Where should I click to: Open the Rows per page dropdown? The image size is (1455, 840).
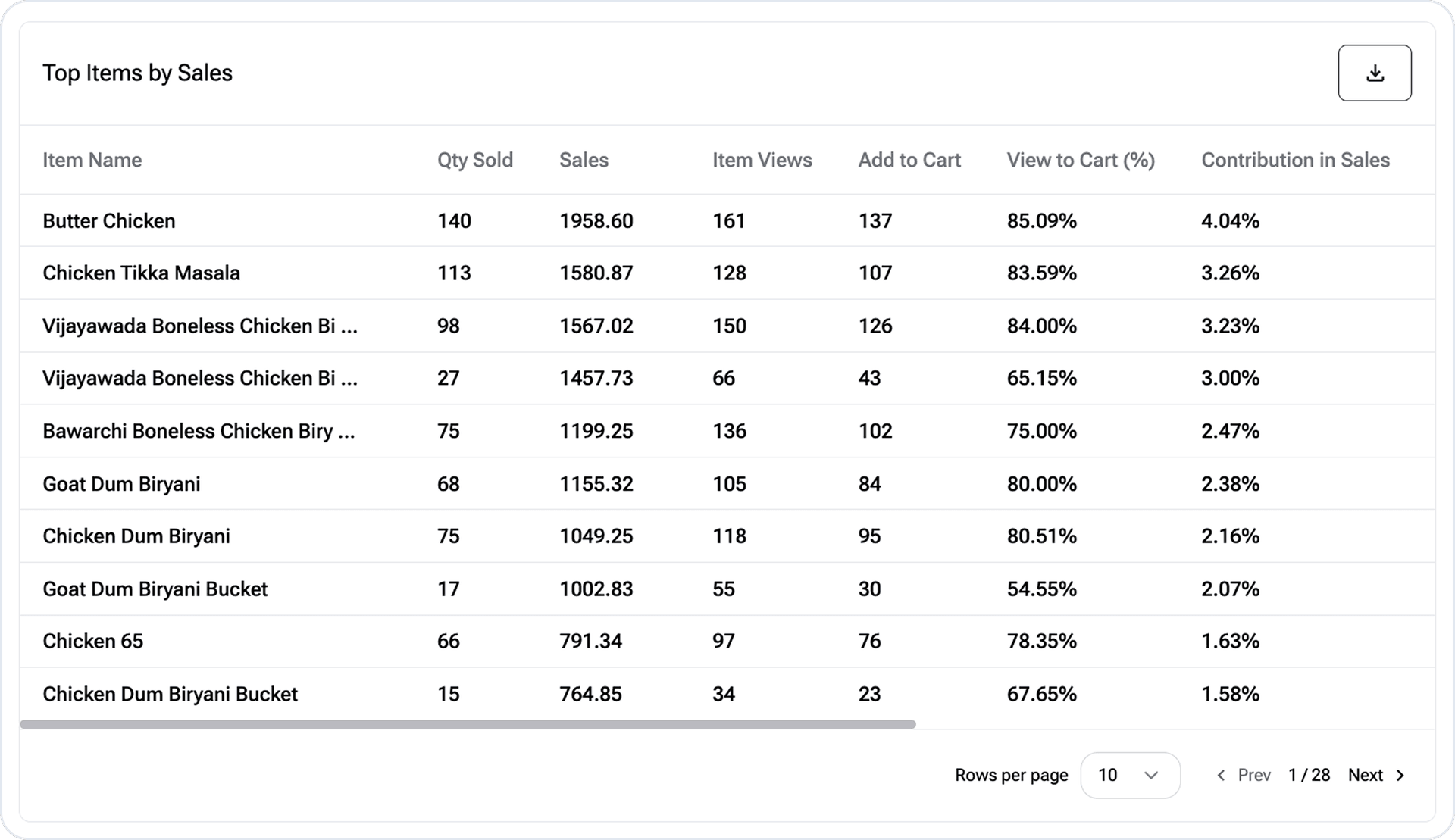(1130, 775)
